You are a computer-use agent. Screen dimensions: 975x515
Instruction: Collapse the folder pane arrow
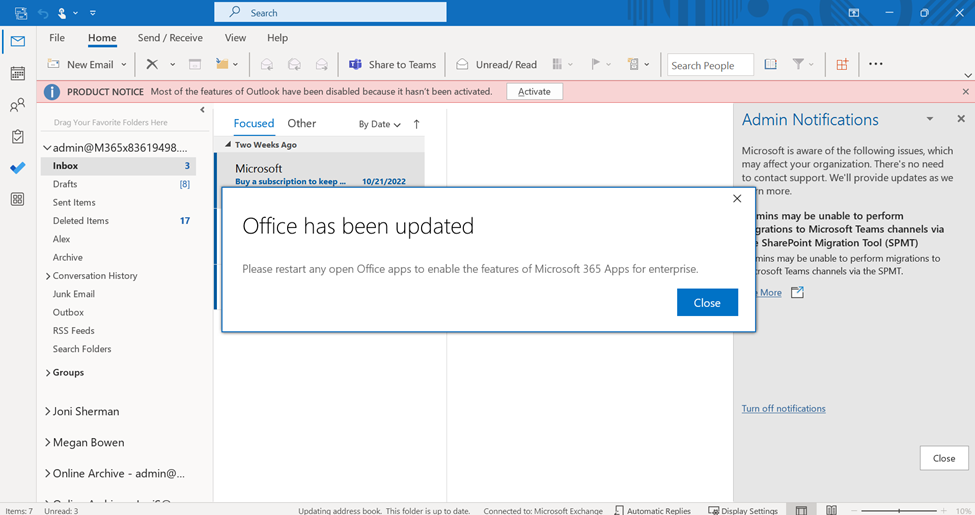click(x=202, y=110)
